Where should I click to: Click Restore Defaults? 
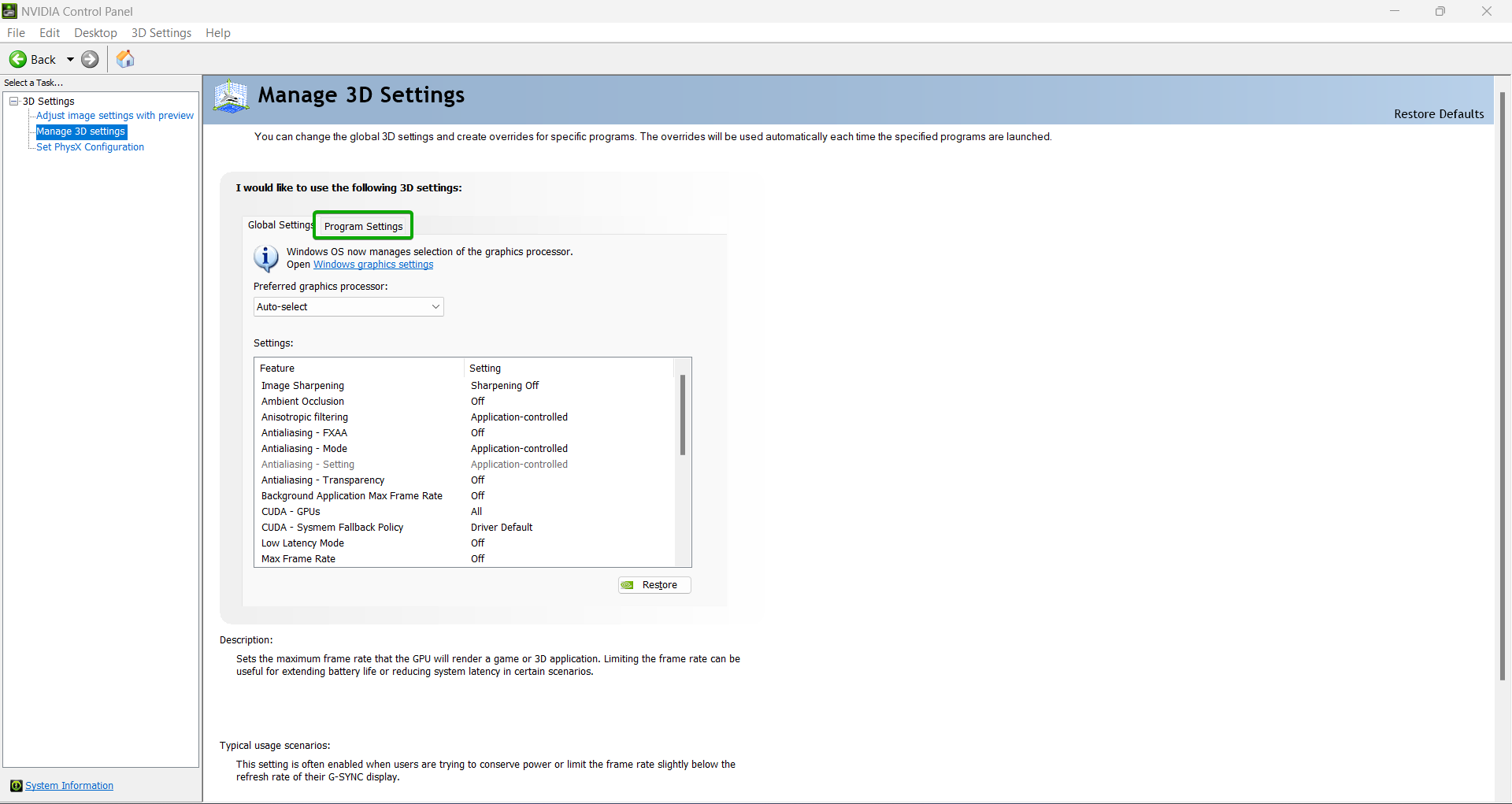(1439, 114)
